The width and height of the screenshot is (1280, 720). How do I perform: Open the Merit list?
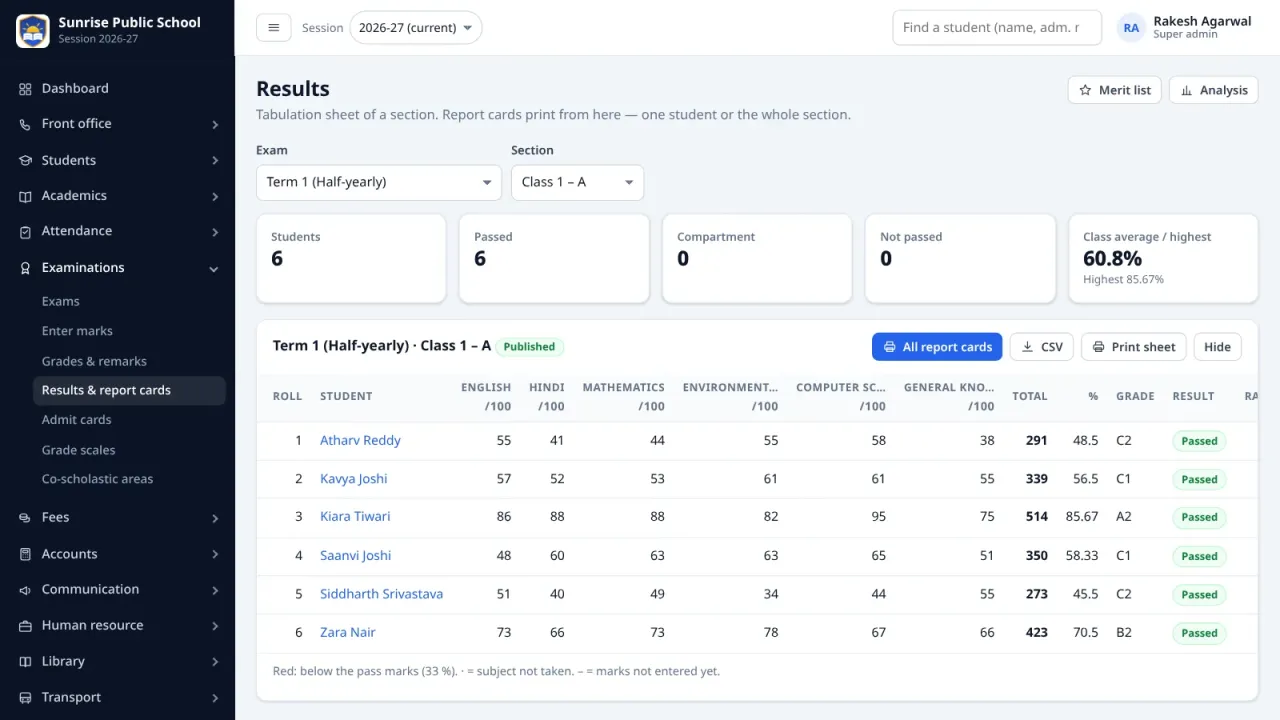pyautogui.click(x=1115, y=90)
